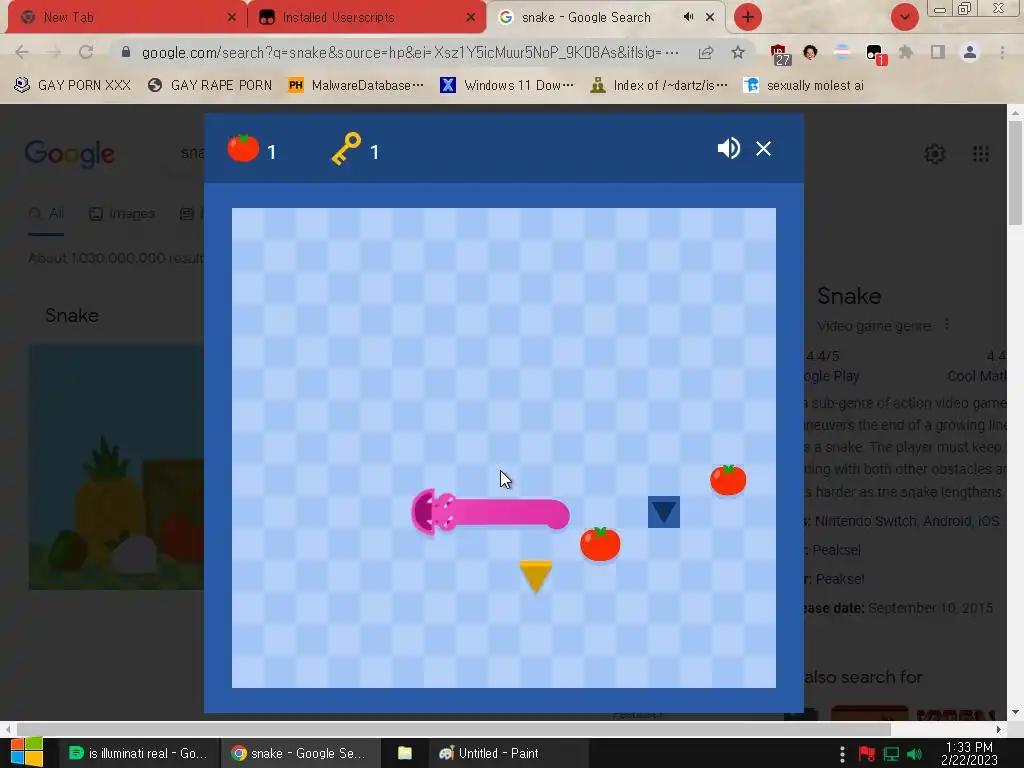Viewport: 1024px width, 768px height.
Task: Open more options beside Video game genre
Action: [x=947, y=325]
